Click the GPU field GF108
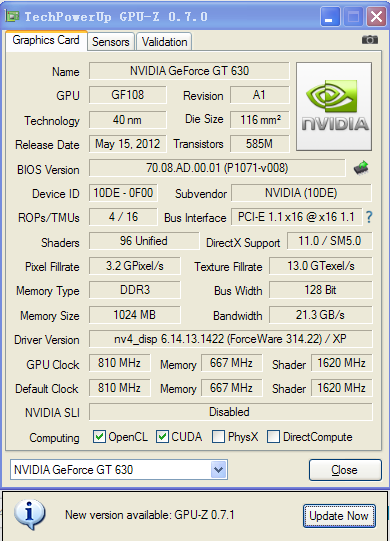This screenshot has width=390, height=541. 128,95
